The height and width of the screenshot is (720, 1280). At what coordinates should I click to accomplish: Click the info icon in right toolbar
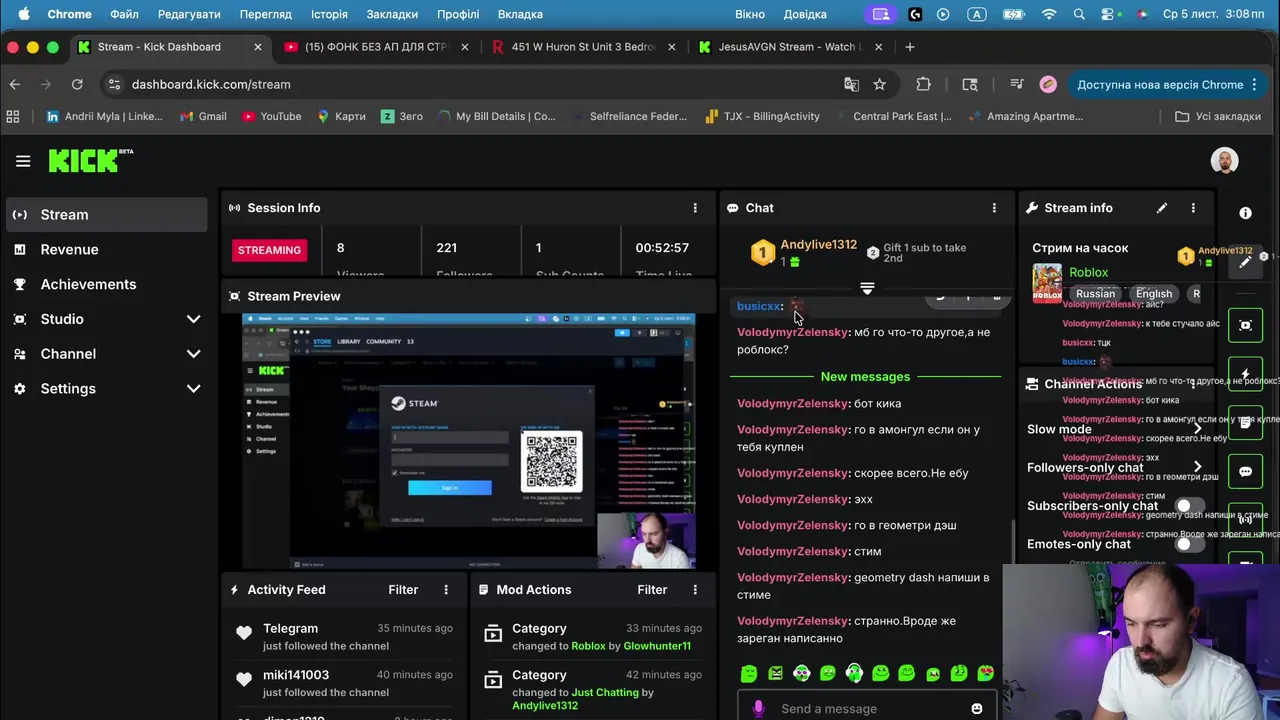(1245, 213)
